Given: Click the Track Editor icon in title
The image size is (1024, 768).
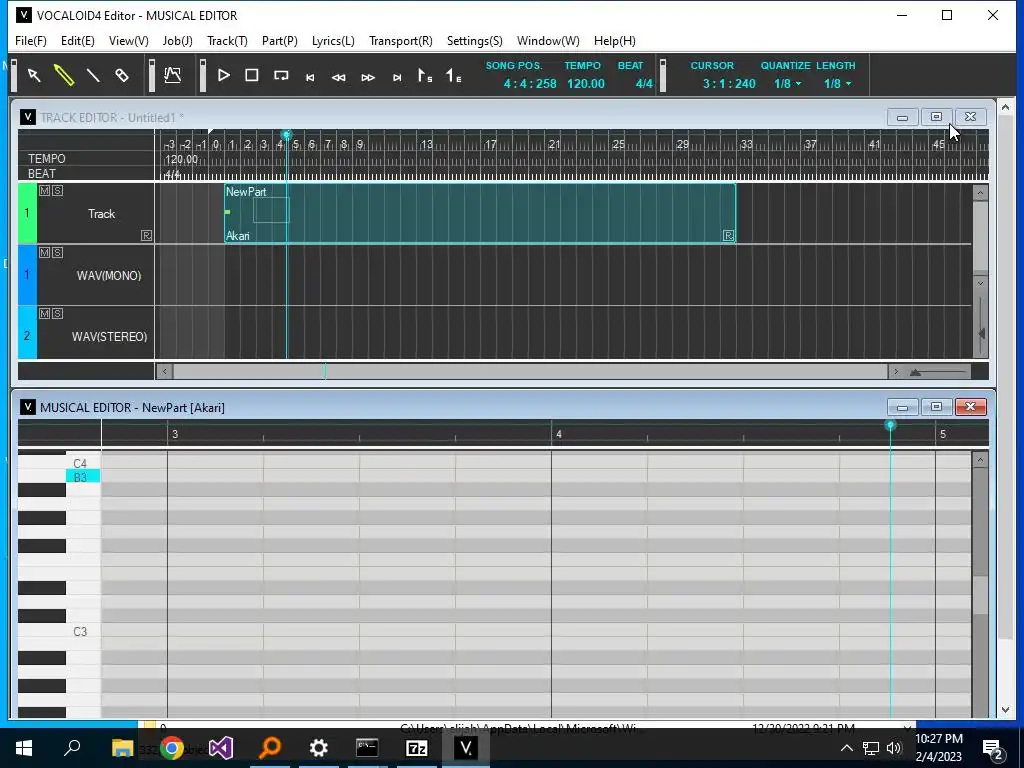Looking at the screenshot, I should tap(27, 117).
